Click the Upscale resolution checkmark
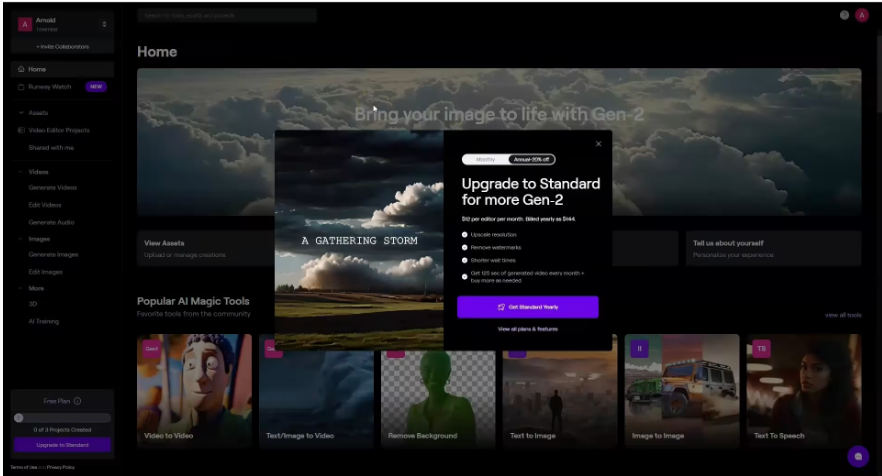The image size is (882, 476). click(x=465, y=235)
